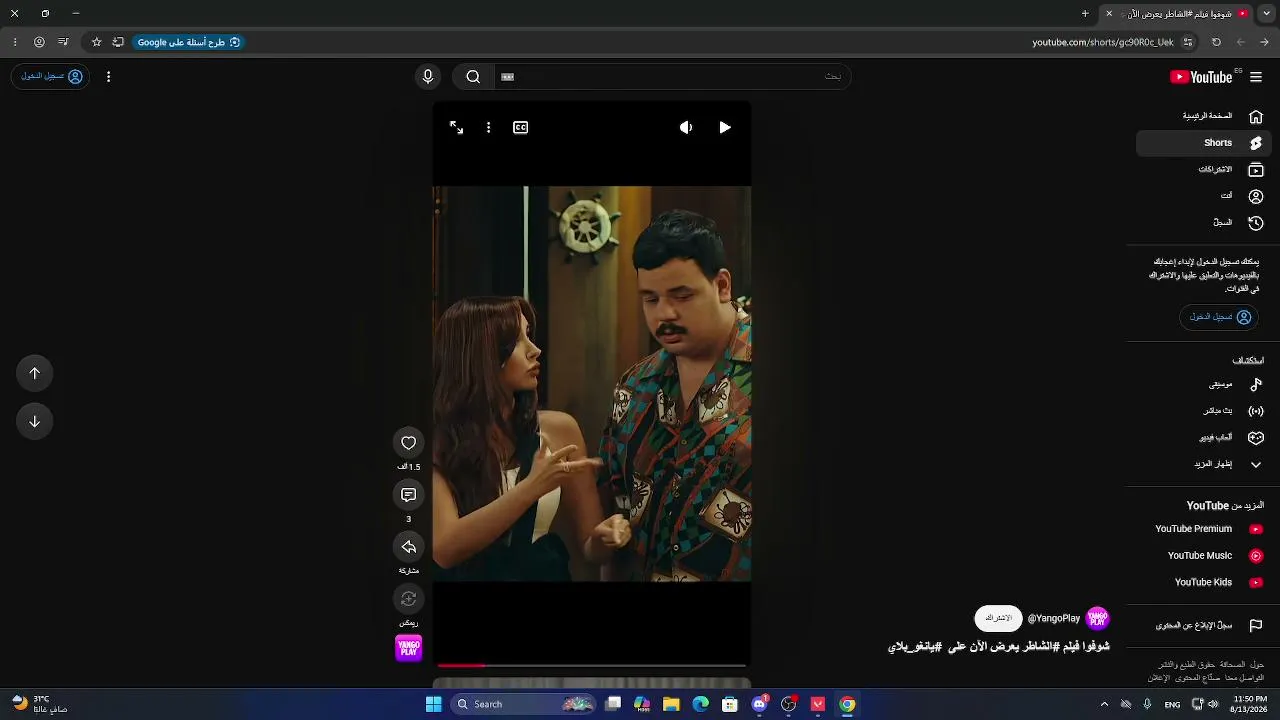
Task: Click the sidebar sign-in button
Action: 1219,317
